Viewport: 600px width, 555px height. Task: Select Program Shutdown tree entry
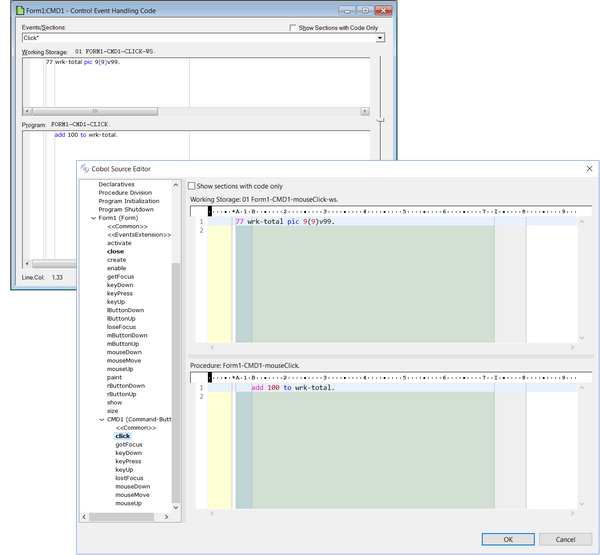tap(126, 210)
